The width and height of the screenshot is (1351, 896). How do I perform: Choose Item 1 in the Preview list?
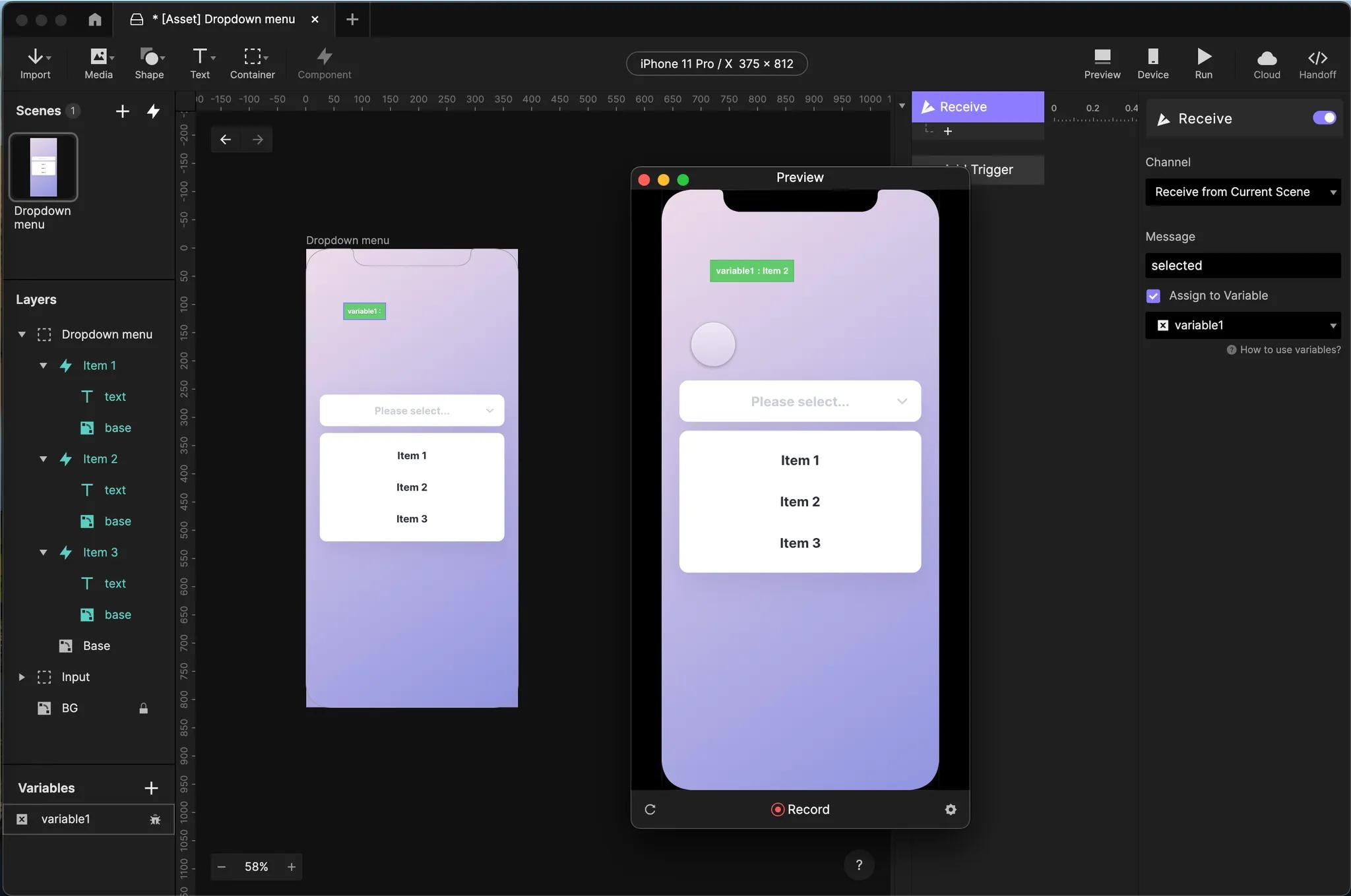click(800, 460)
